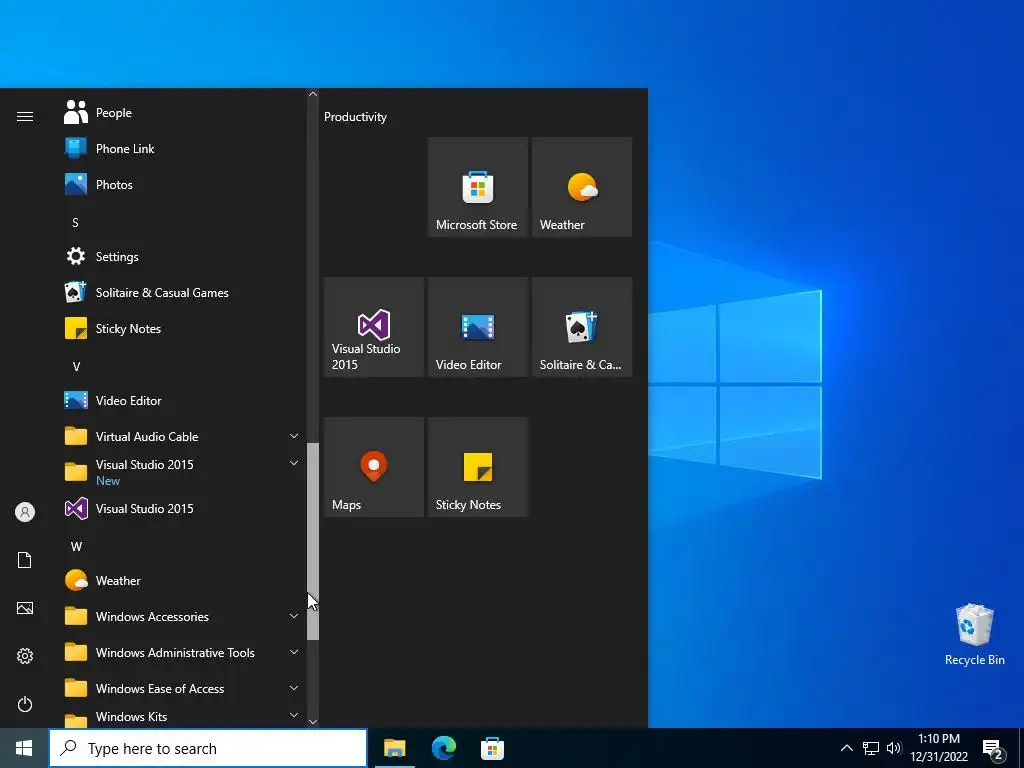
Task: Open Sticky Notes in the app list
Action: tap(181, 328)
